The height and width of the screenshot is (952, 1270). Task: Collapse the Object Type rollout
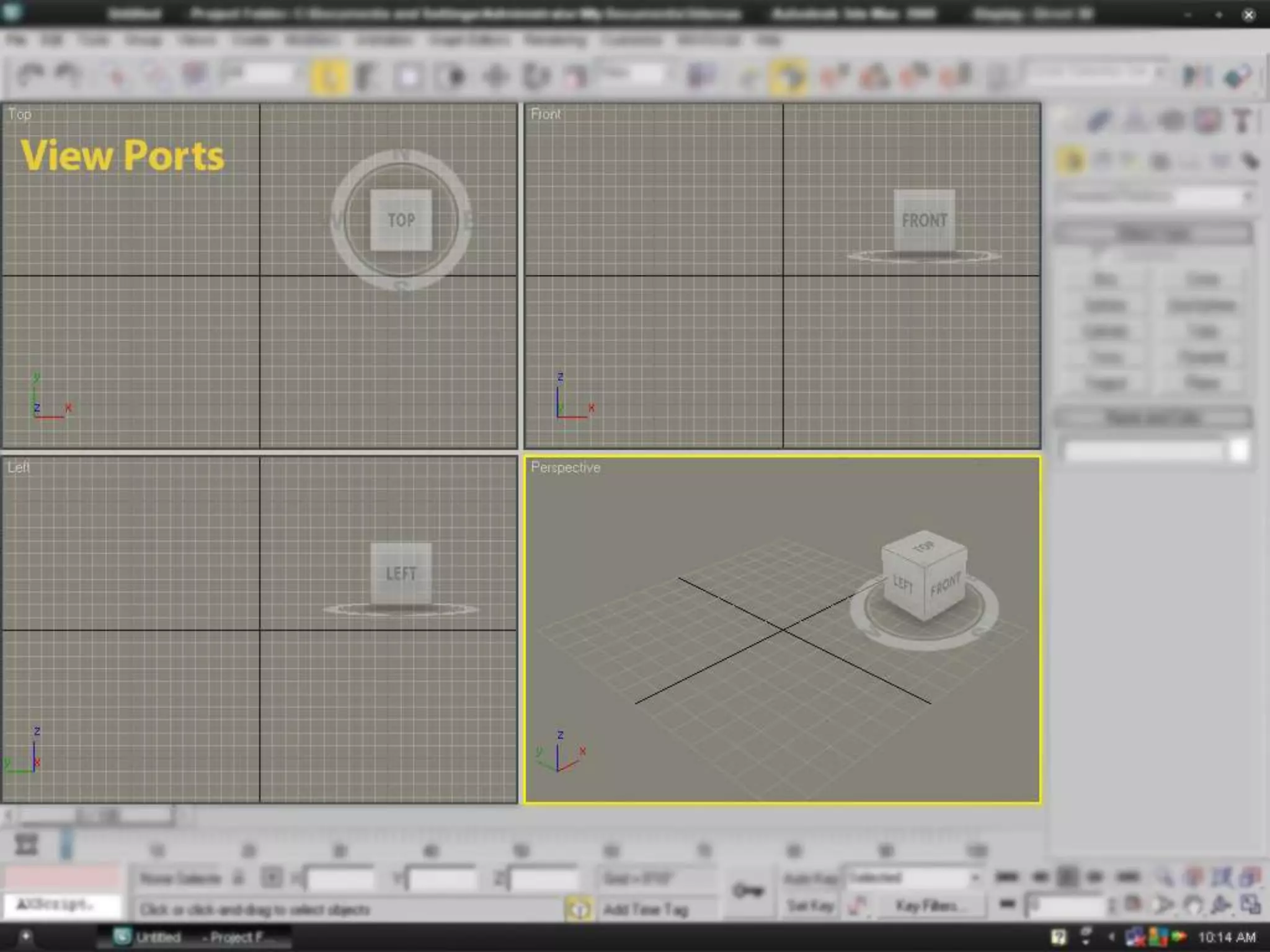pyautogui.click(x=1153, y=234)
